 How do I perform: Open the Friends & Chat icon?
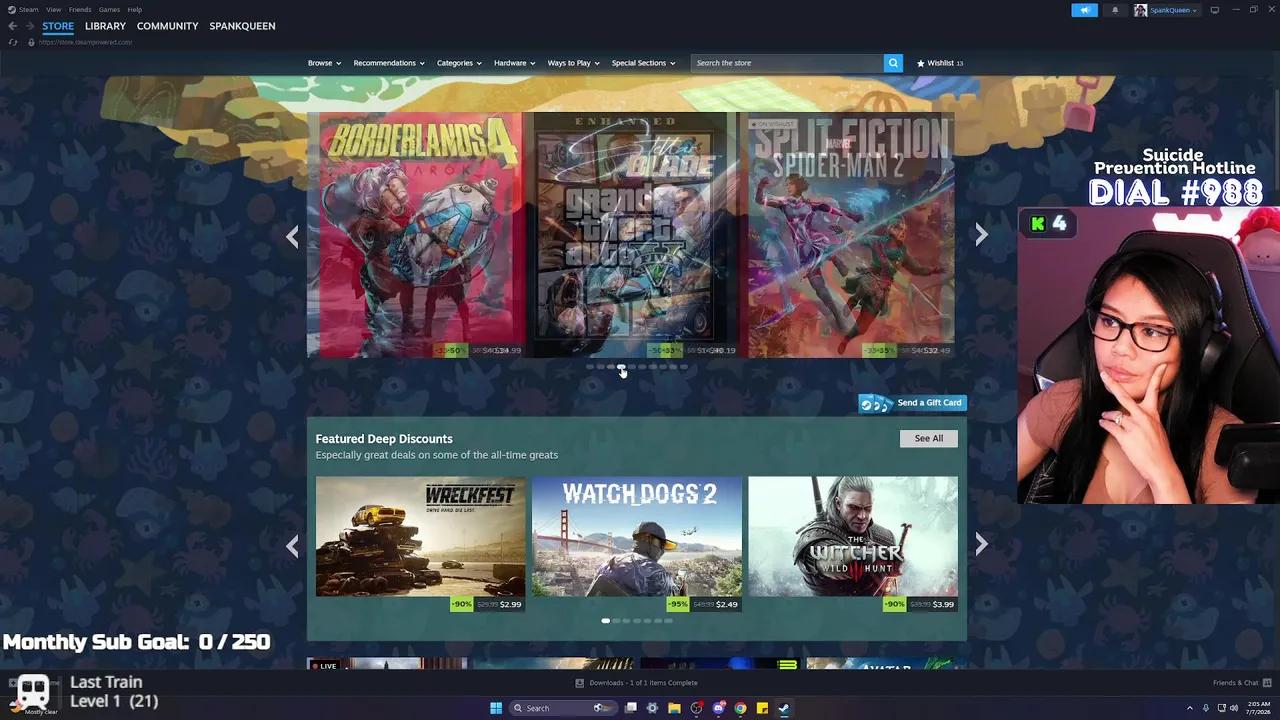[1265, 683]
